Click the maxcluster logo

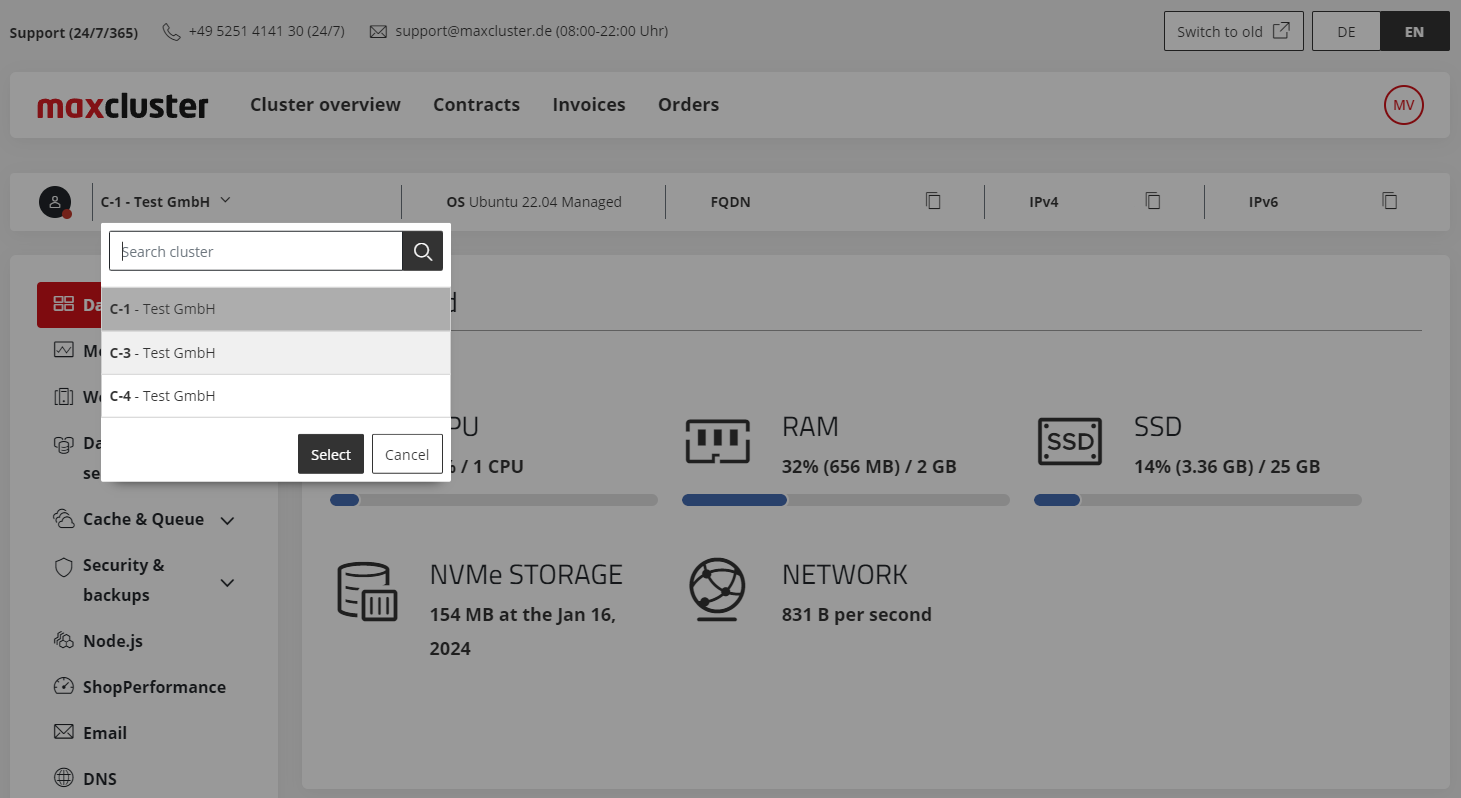click(123, 105)
